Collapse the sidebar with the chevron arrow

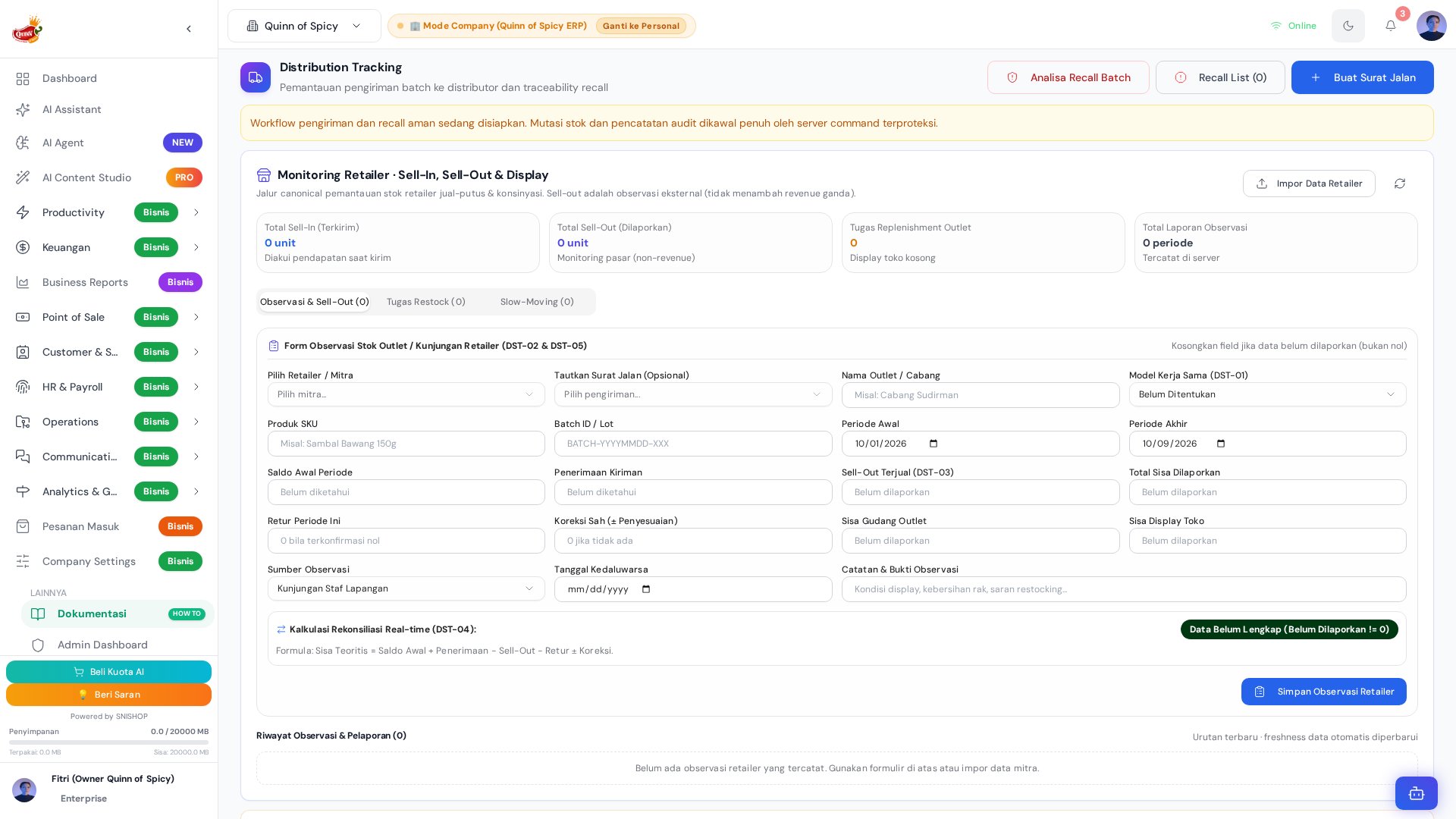tap(189, 29)
